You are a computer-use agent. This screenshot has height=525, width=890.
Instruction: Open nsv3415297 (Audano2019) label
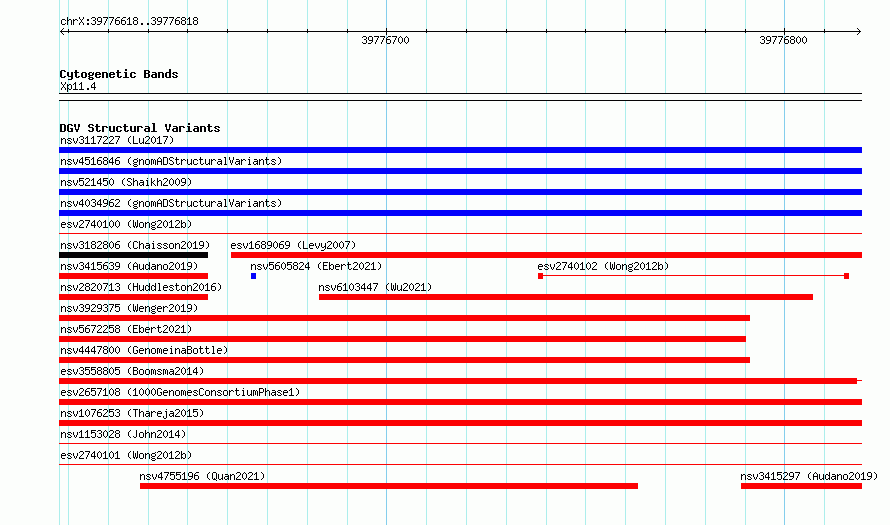click(809, 476)
